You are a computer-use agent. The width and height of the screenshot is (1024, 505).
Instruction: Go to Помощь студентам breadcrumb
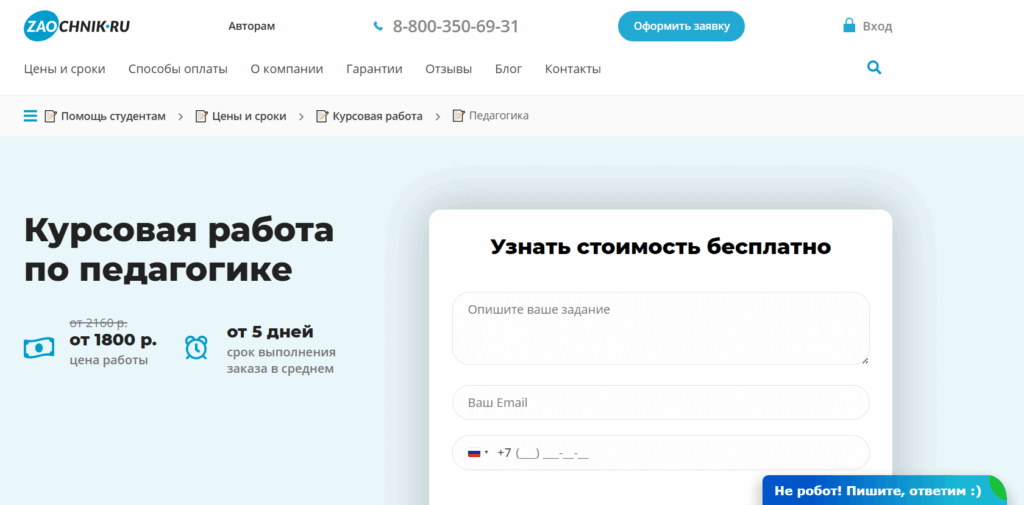pyautogui.click(x=114, y=116)
